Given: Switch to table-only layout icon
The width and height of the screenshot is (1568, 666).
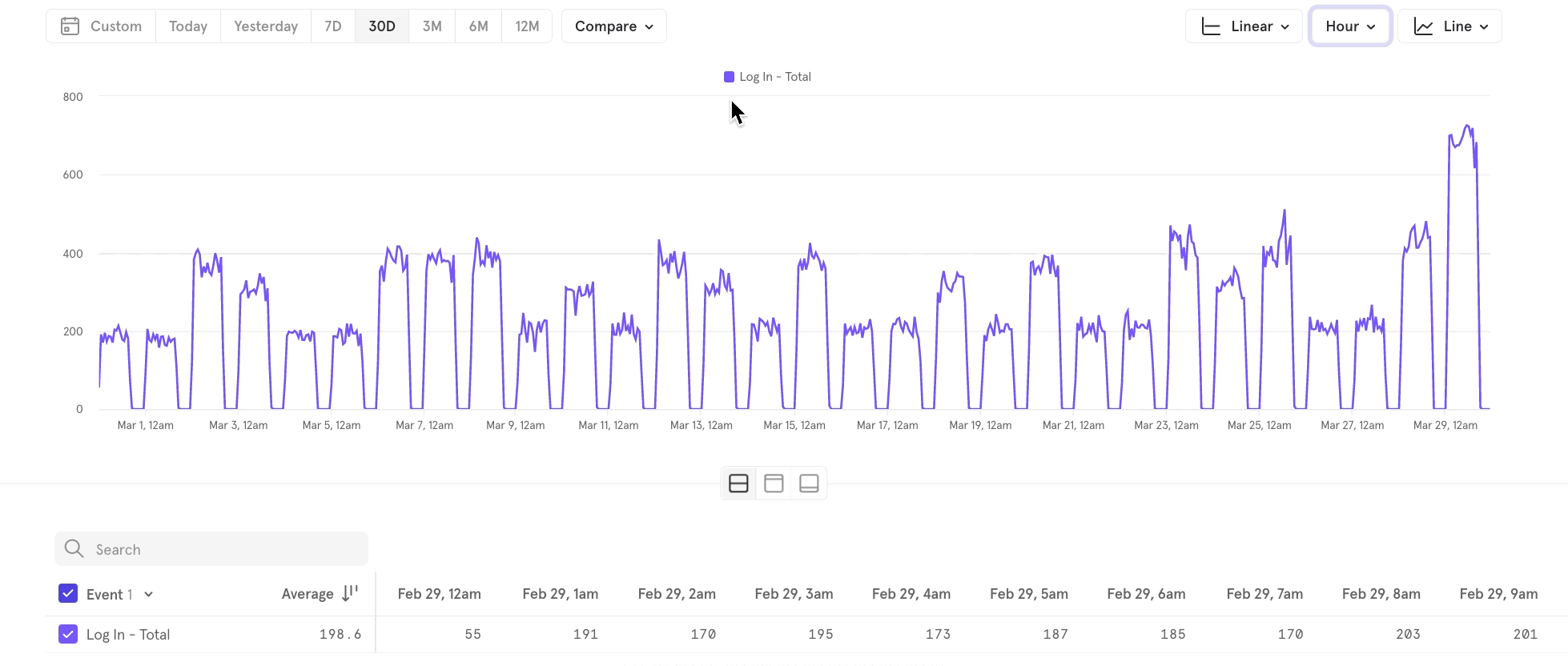Looking at the screenshot, I should 809,483.
